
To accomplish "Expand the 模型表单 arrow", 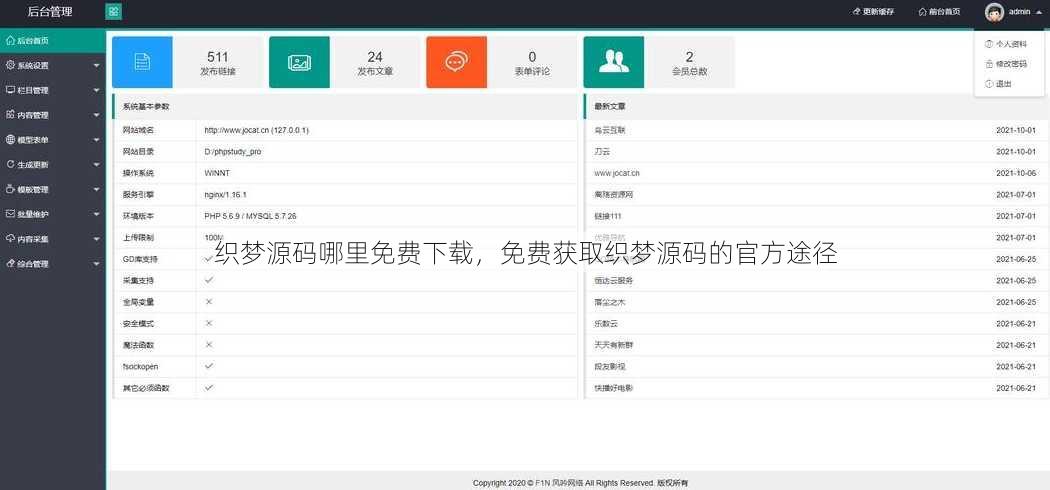I will click(x=96, y=140).
